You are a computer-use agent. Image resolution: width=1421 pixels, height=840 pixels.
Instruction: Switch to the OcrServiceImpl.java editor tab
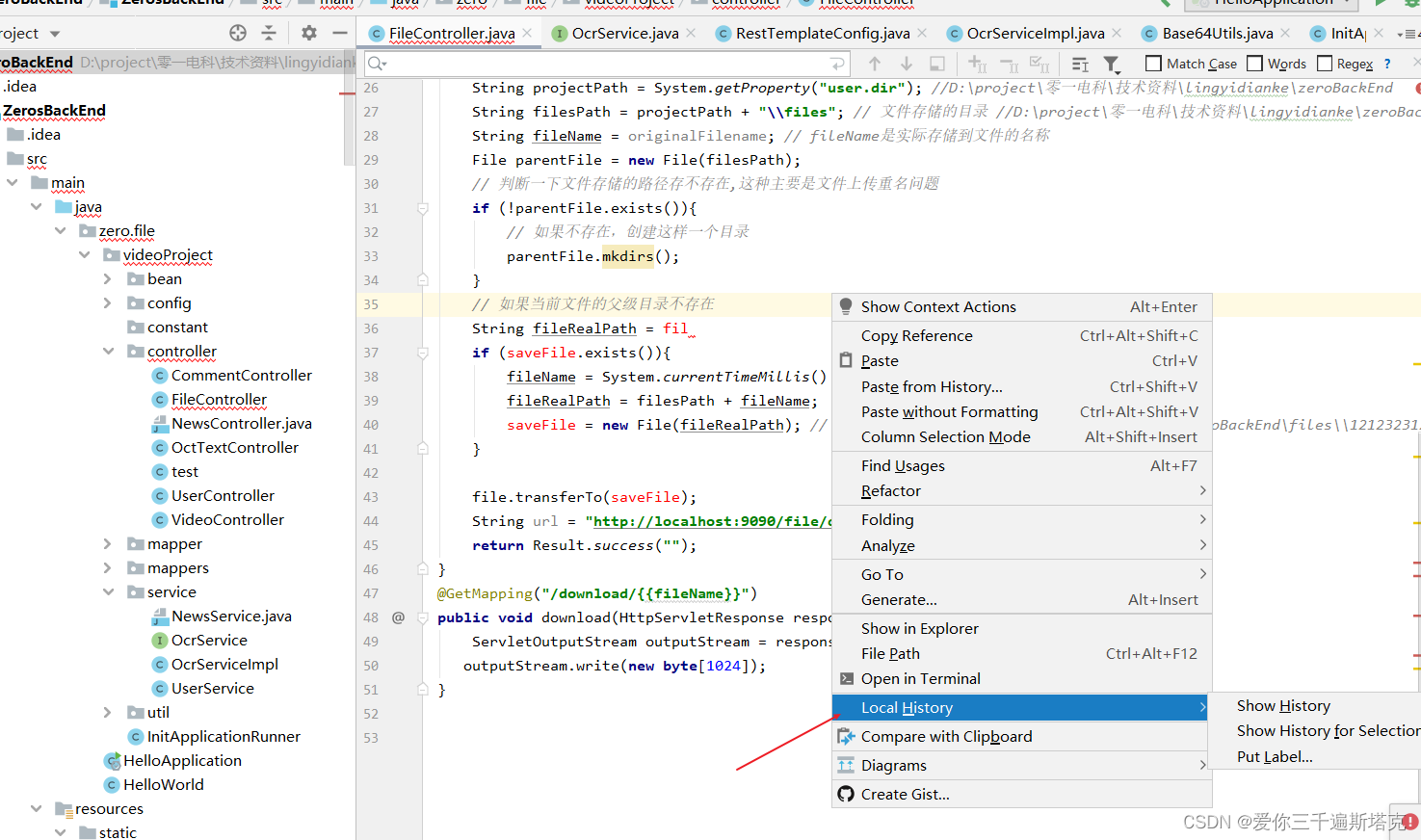point(1036,34)
